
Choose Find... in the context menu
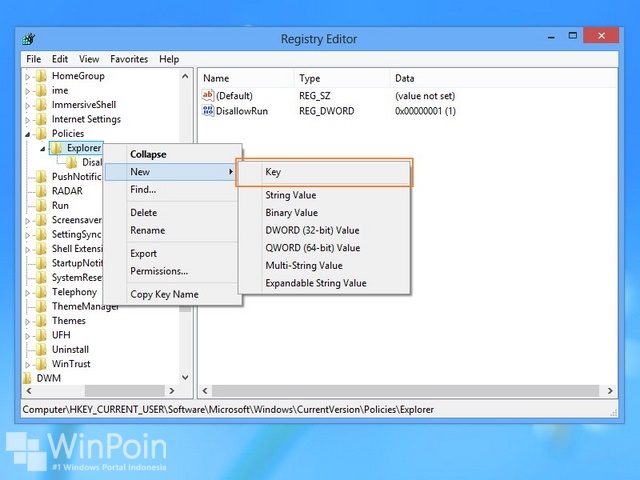pyautogui.click(x=173, y=189)
